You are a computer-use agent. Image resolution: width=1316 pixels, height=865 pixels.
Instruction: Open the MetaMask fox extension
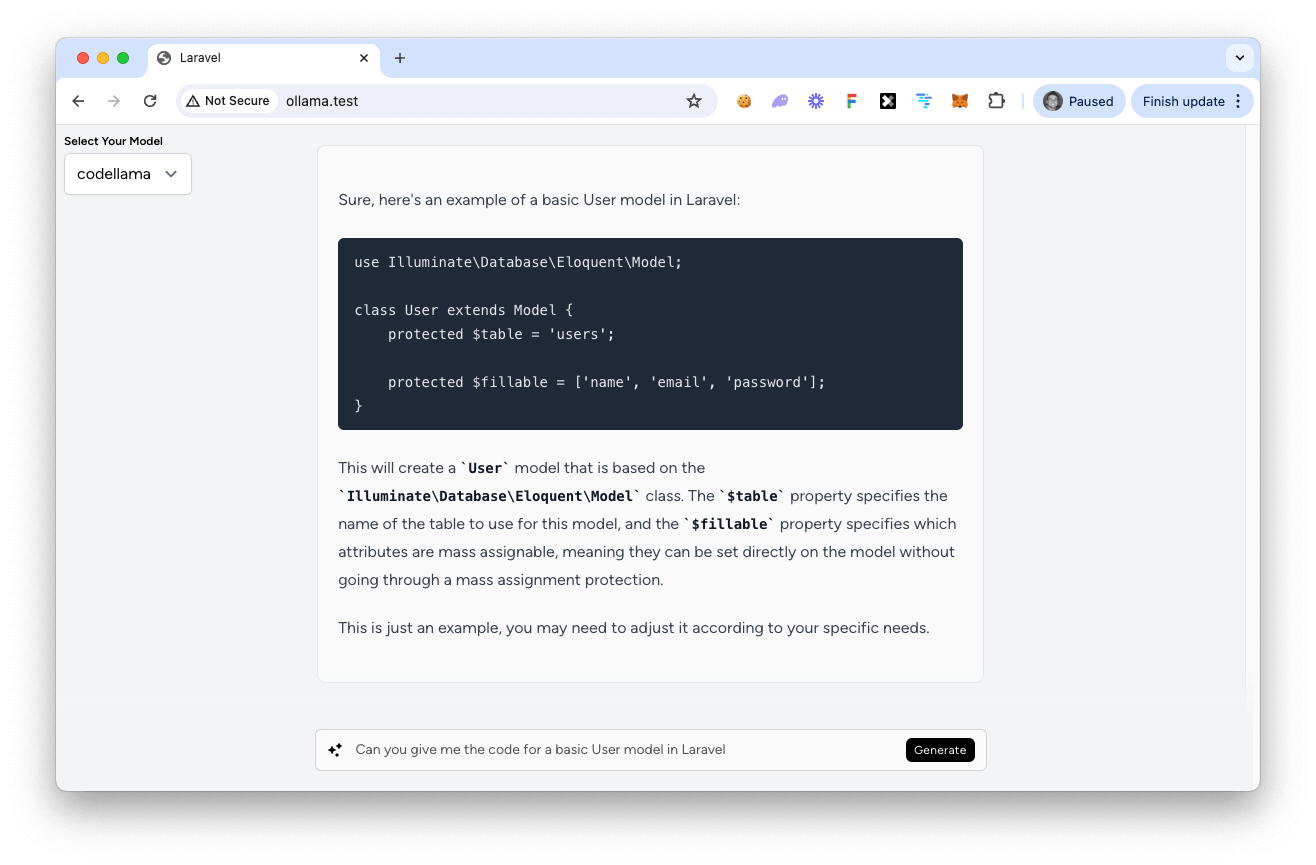960,101
